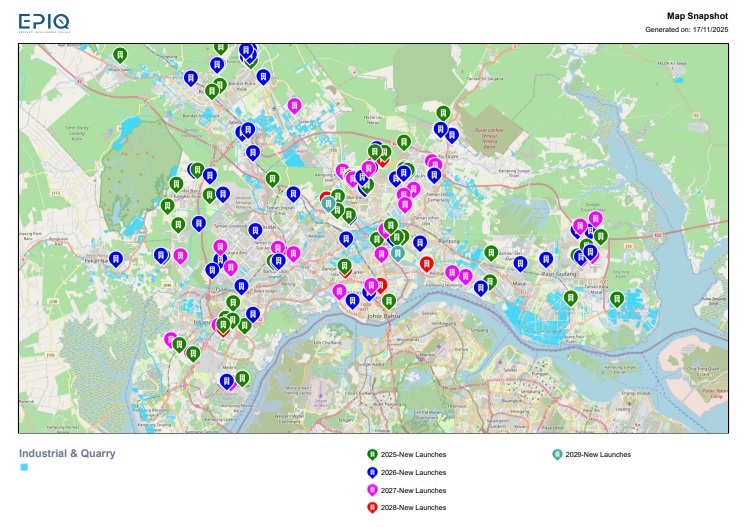
Task: Click the Industrial & Quarry cyan swatch
Action: click(24, 467)
